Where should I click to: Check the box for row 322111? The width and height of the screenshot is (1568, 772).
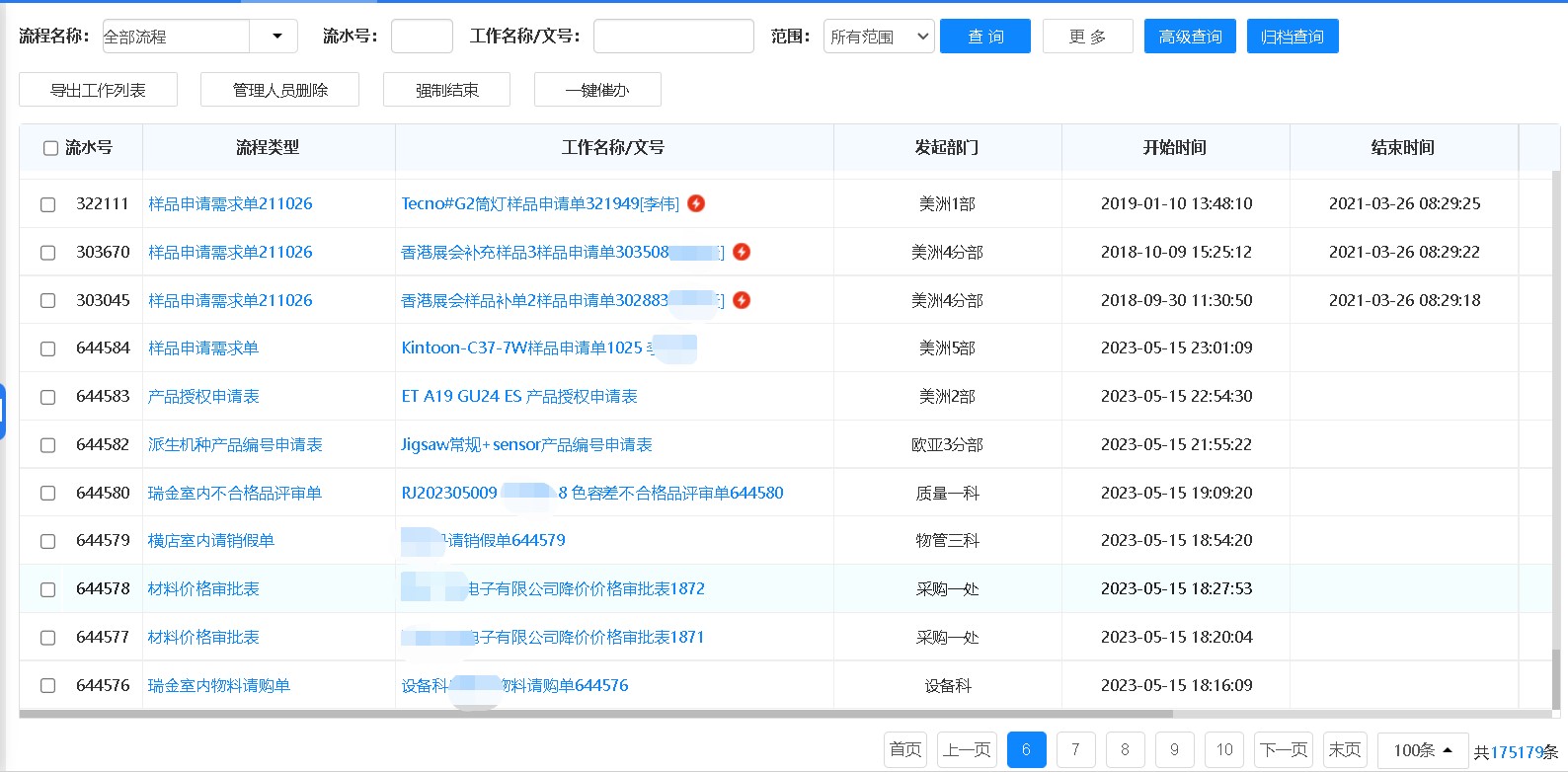47,204
